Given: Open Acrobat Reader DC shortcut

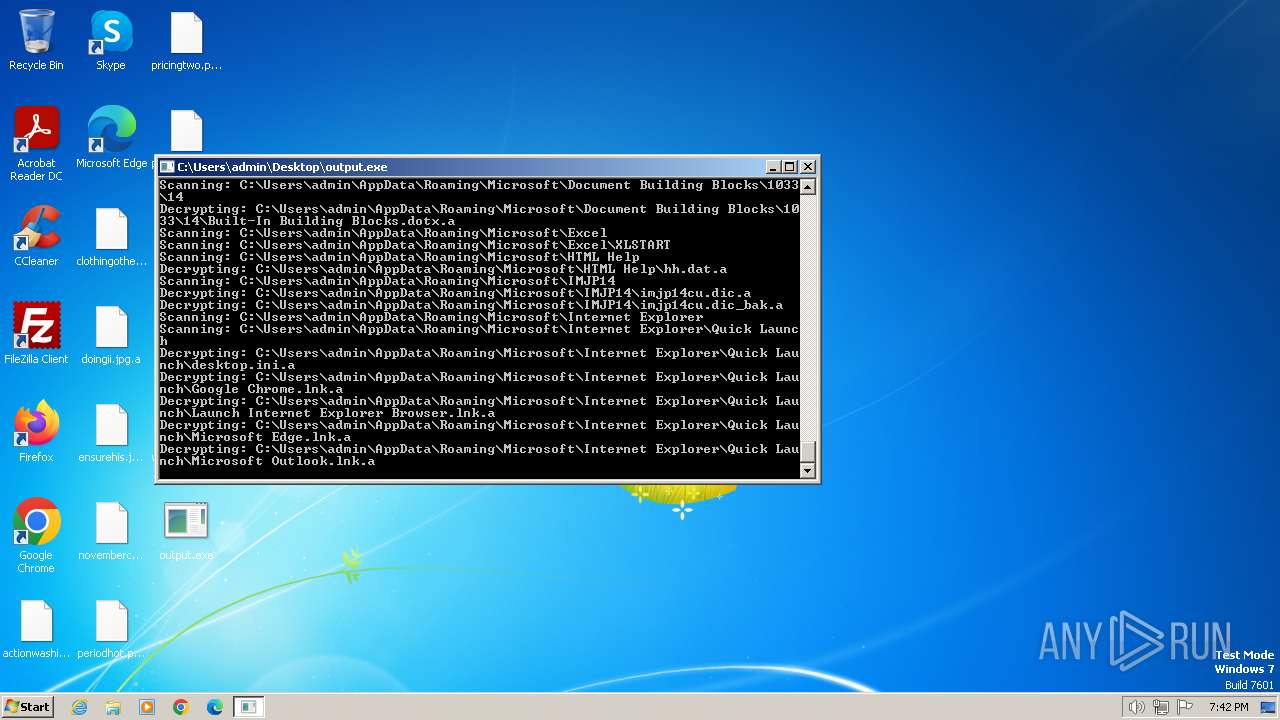Looking at the screenshot, I should pos(36,144).
